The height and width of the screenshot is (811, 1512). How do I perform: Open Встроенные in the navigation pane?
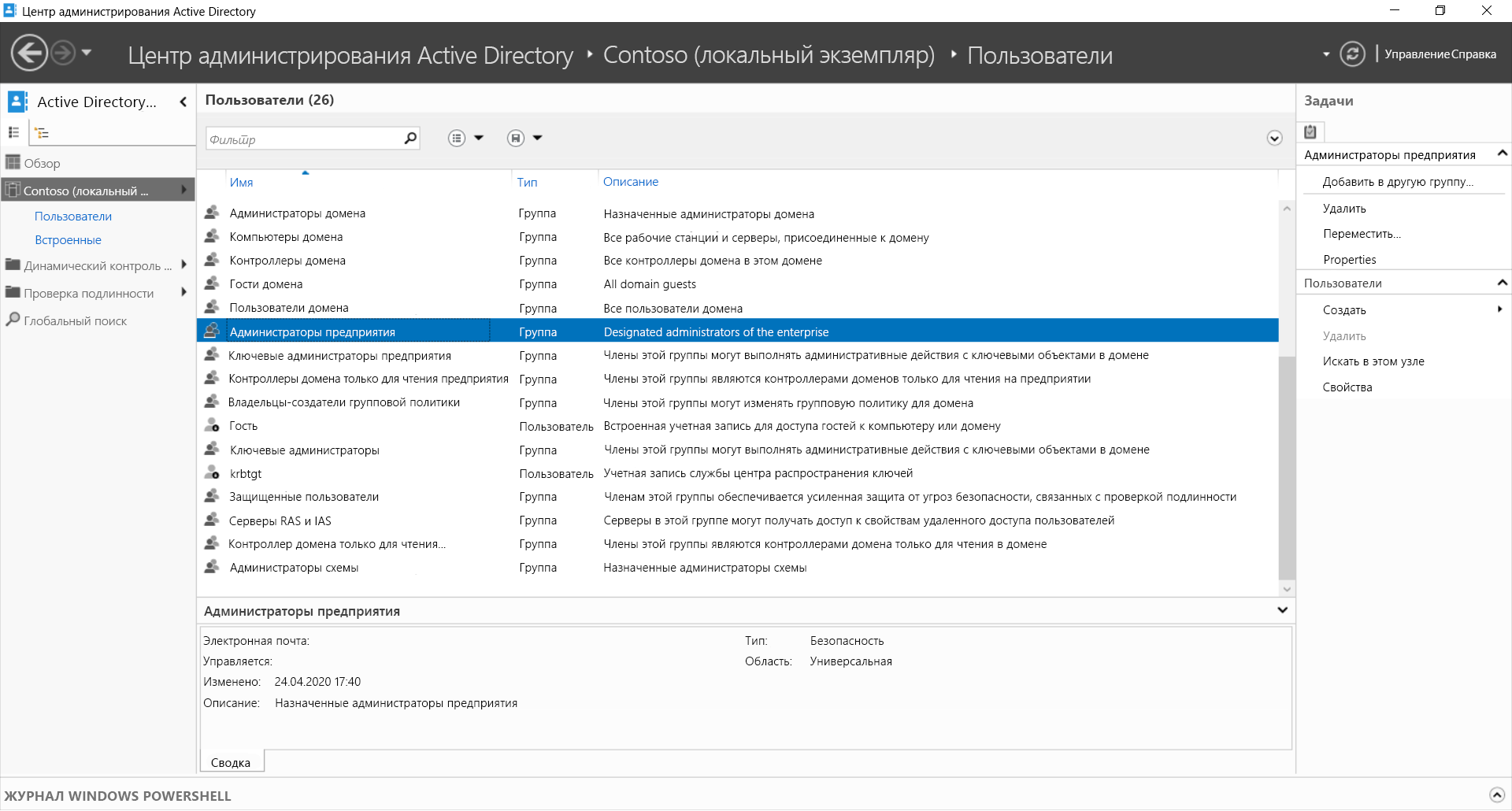(68, 240)
